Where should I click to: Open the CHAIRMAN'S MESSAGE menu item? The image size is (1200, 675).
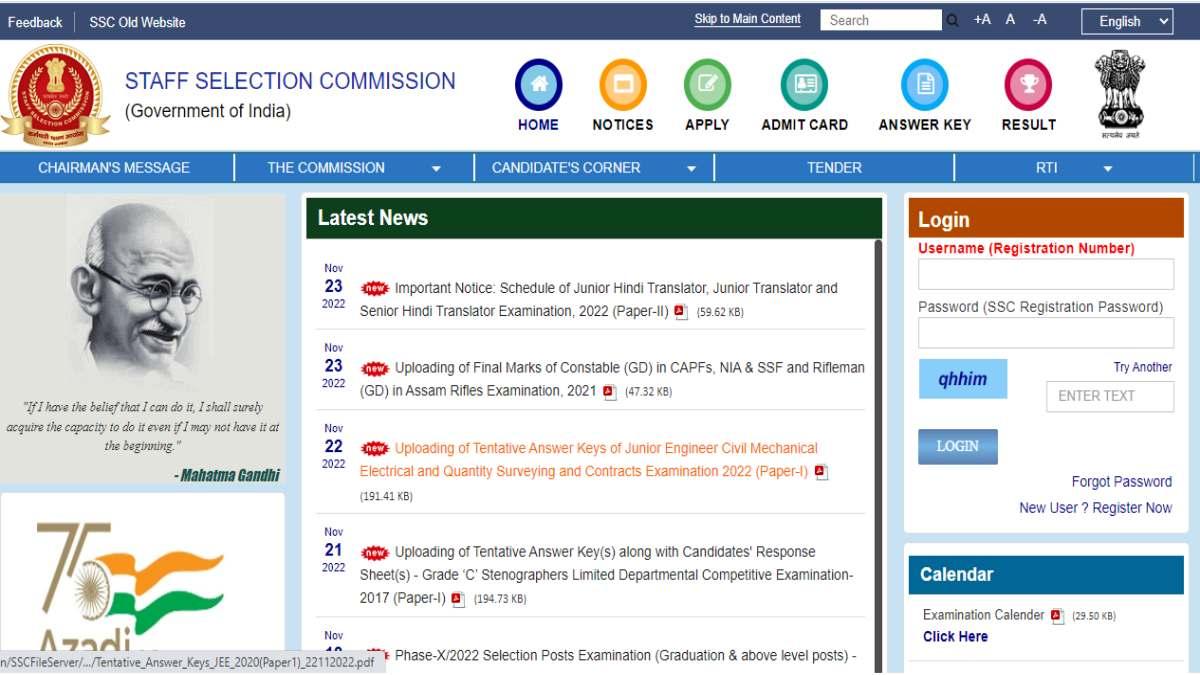[117, 167]
